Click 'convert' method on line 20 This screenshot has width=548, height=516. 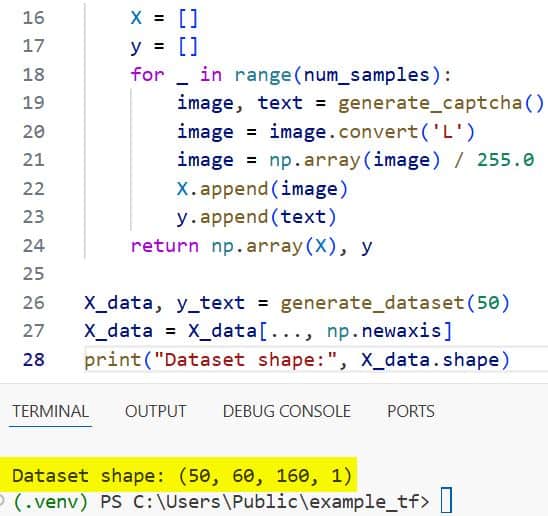pos(378,132)
